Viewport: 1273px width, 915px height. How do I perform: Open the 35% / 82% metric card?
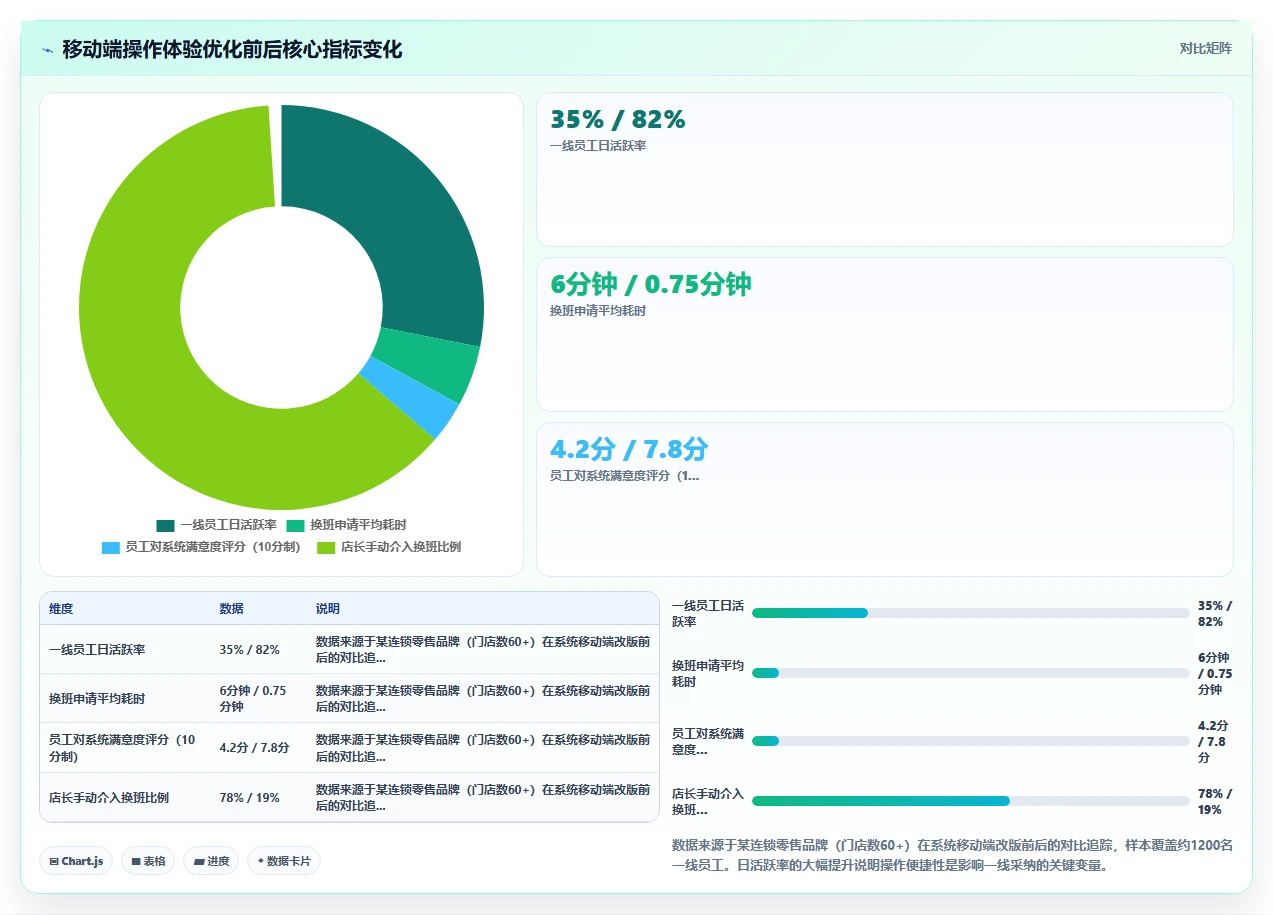[x=885, y=169]
